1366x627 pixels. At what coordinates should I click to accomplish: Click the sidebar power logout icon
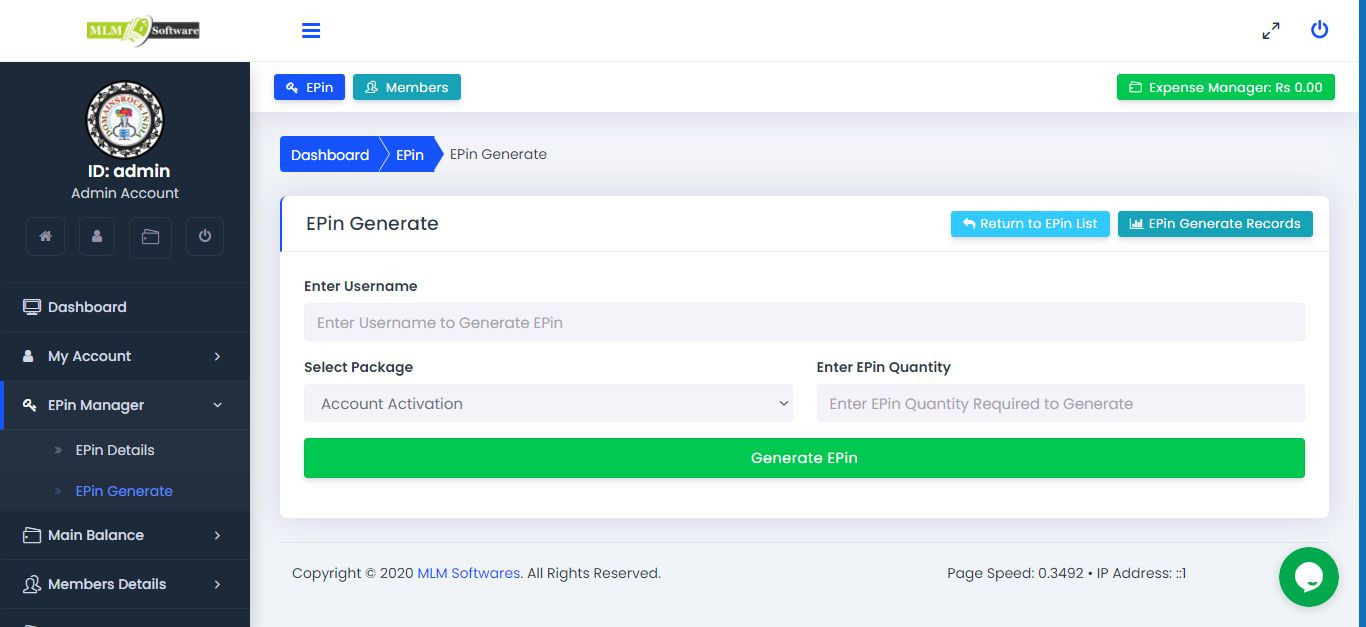[x=204, y=237]
